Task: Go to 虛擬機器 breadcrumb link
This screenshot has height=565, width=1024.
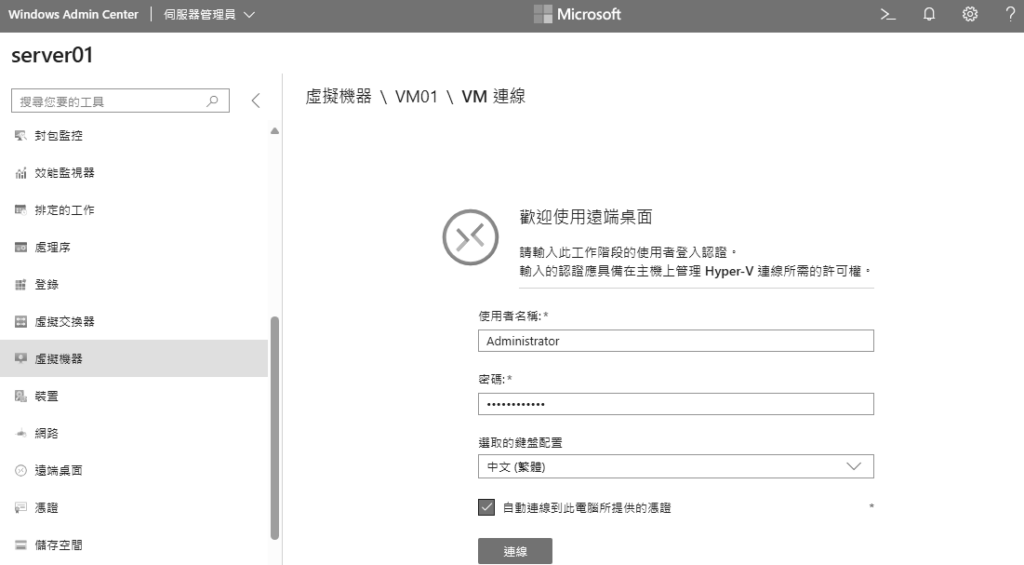Action: point(338,97)
